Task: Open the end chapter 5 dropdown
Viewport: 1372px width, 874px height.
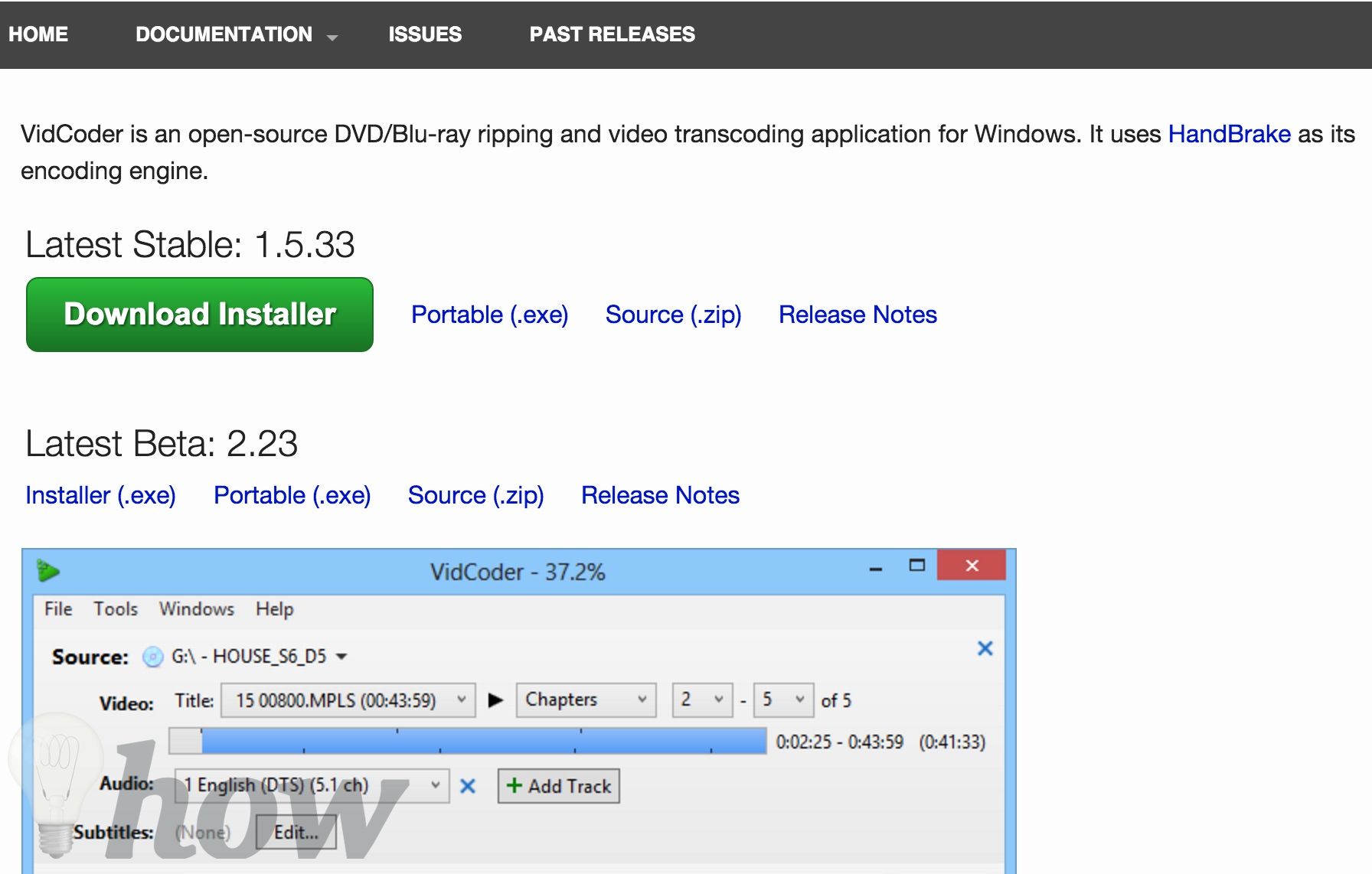Action: point(783,700)
